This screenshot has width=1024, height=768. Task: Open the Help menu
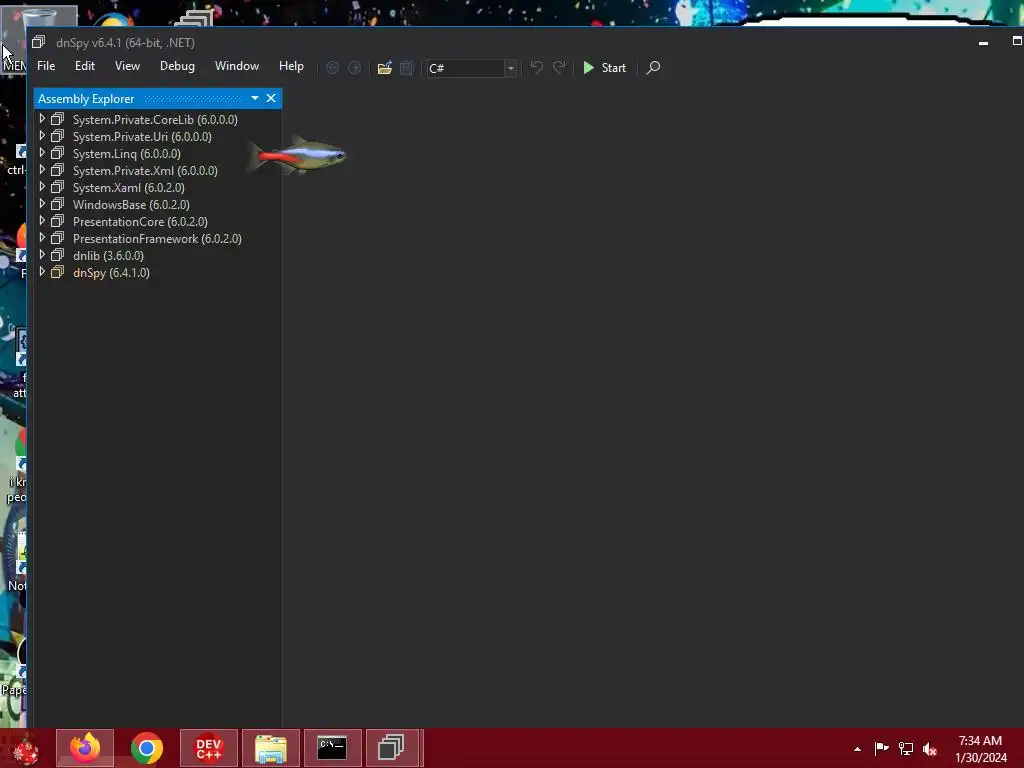pos(291,66)
